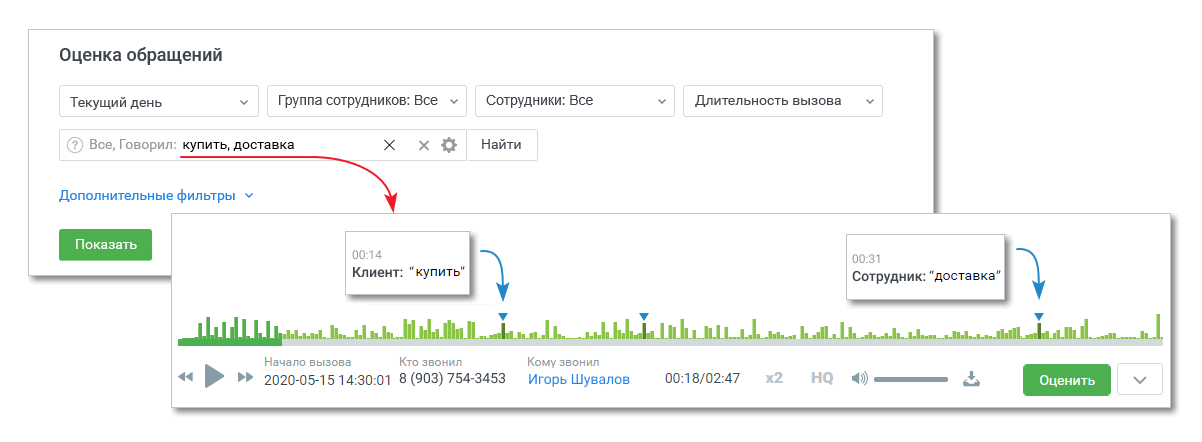This screenshot has height=442, width=1202.
Task: Adjust the volume slider
Action: point(910,380)
